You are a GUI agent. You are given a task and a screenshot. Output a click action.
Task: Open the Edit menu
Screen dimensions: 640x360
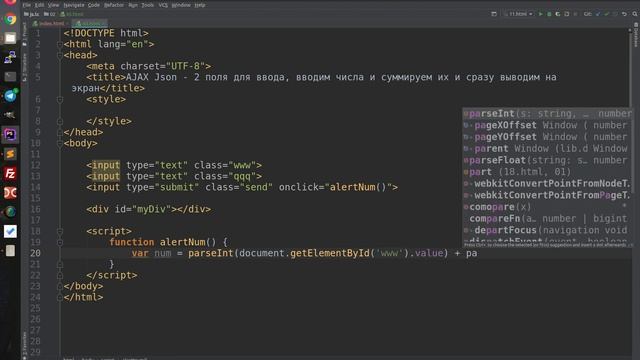click(x=39, y=5)
